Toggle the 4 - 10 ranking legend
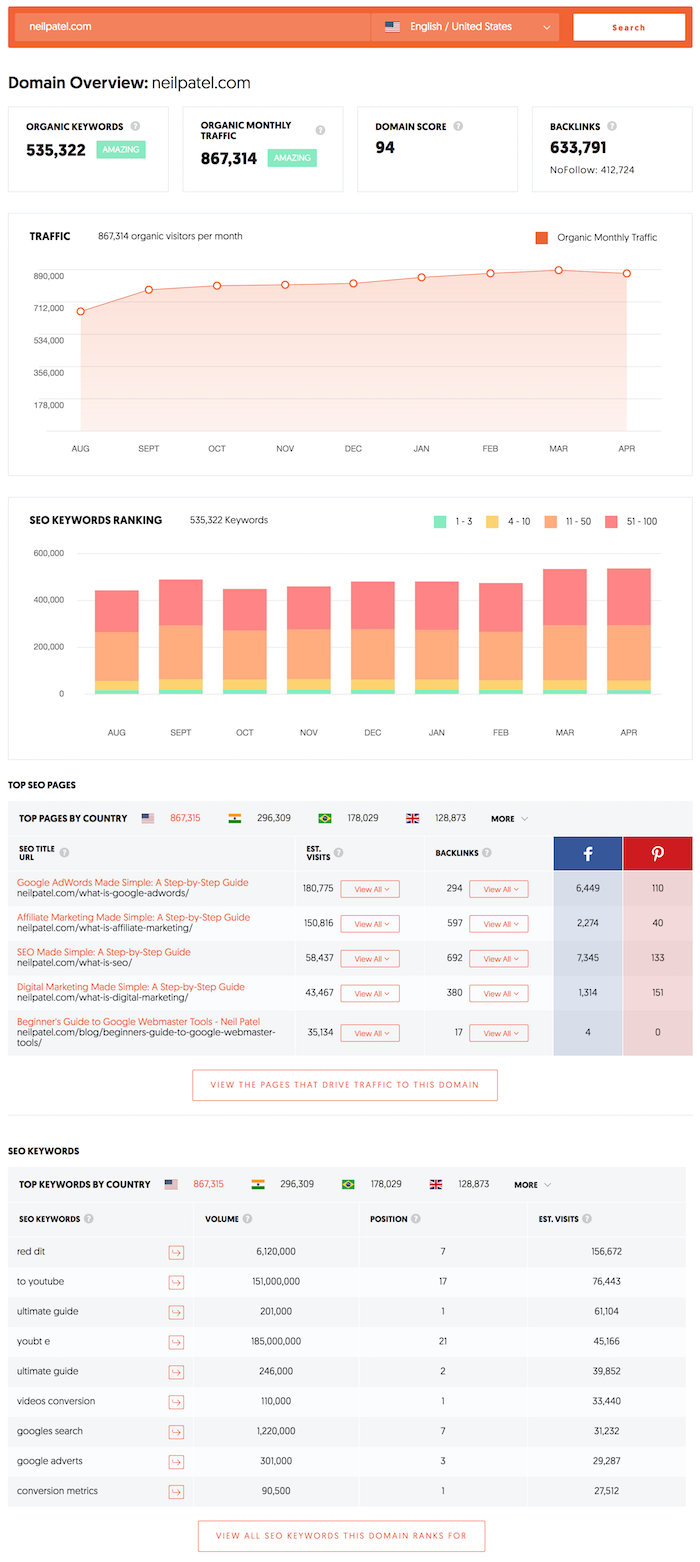Screen dimensions: 700x1562 (508, 522)
